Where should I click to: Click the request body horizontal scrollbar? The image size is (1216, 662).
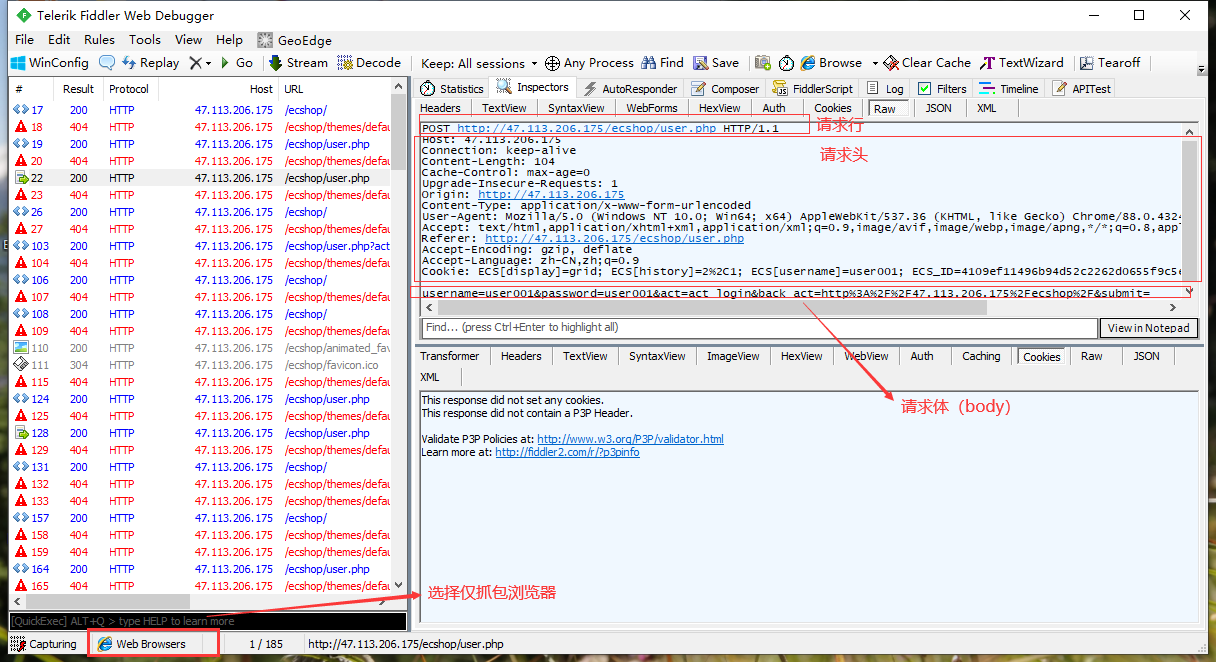[x=800, y=308]
